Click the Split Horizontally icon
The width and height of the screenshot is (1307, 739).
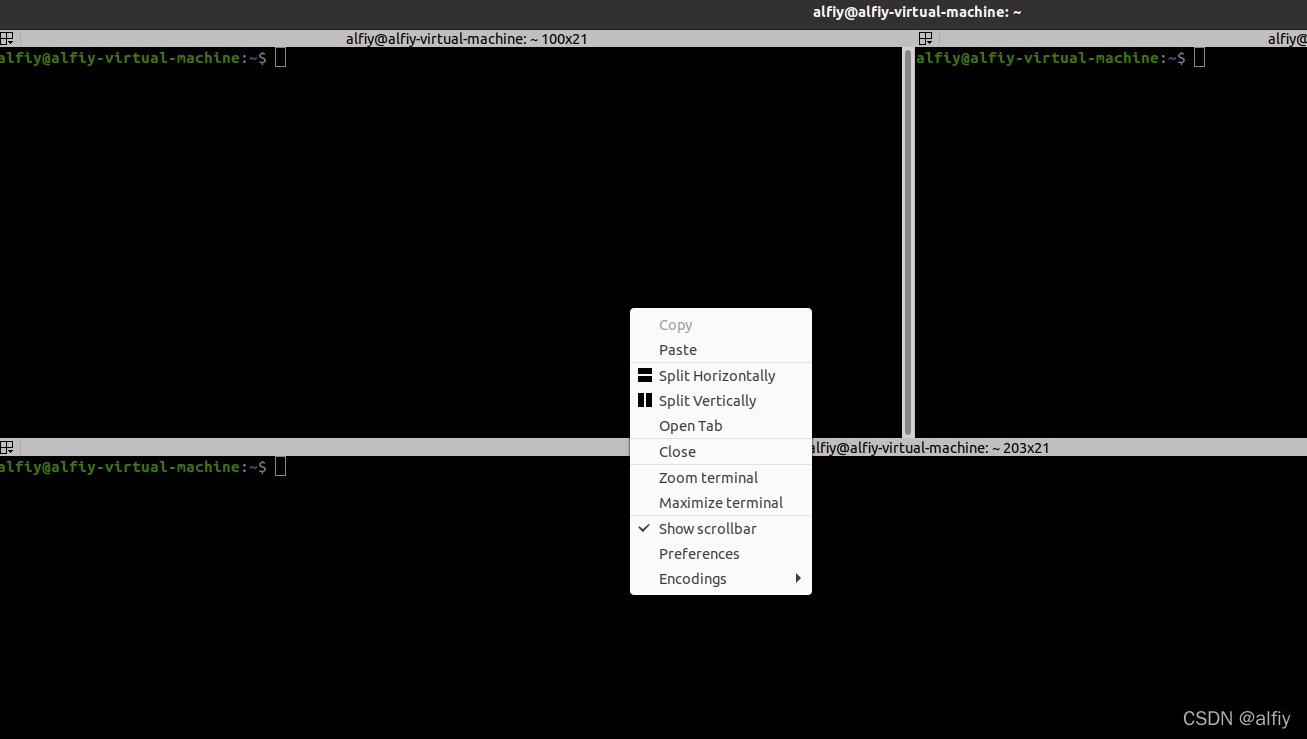(645, 376)
